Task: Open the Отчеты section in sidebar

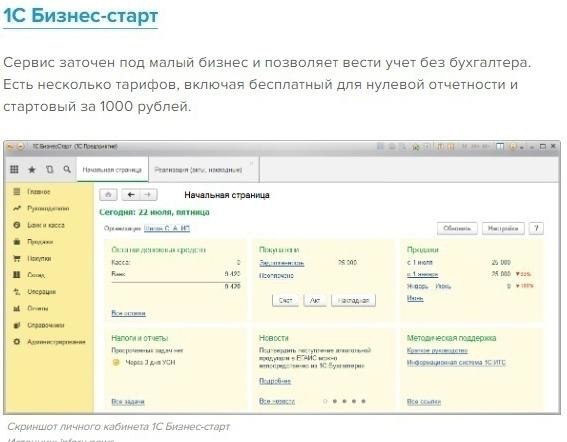Action: click(30, 308)
